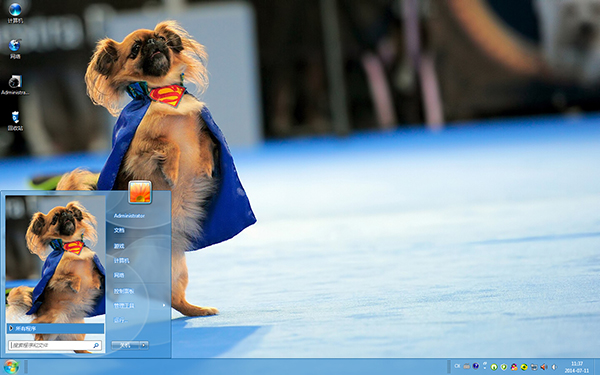
Task: Click the blue help question mark icon
Action: 476,366
